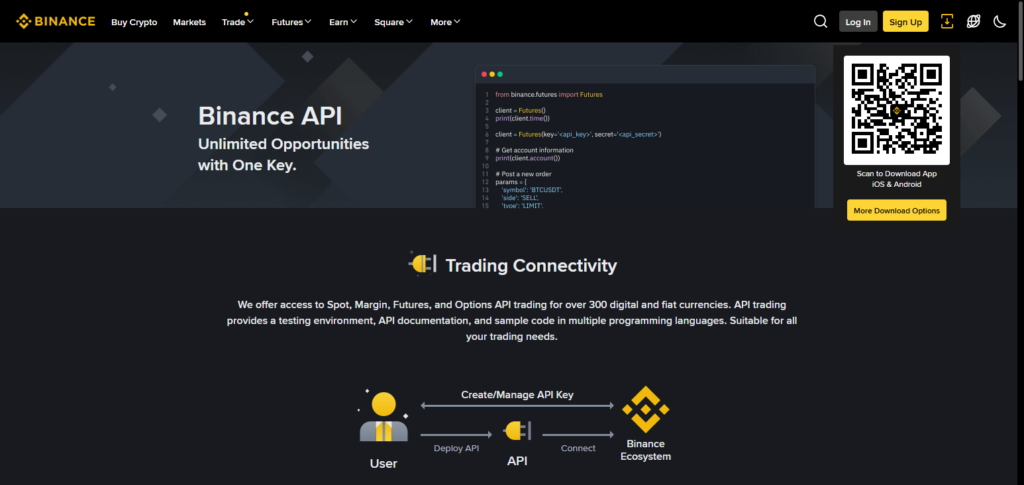This screenshot has height=485, width=1024.
Task: Click 'Scan to Download App' text
Action: [897, 174]
